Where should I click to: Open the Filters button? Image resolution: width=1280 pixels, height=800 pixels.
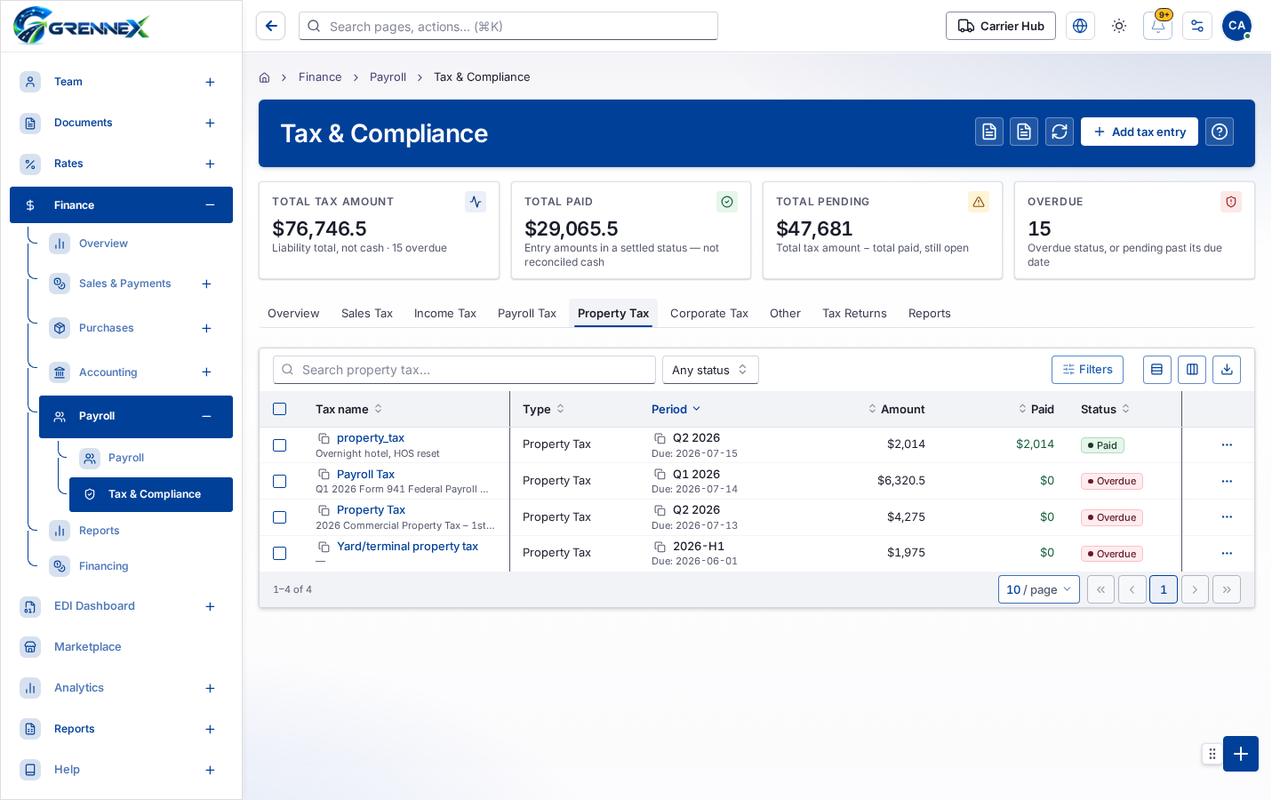tap(1087, 369)
